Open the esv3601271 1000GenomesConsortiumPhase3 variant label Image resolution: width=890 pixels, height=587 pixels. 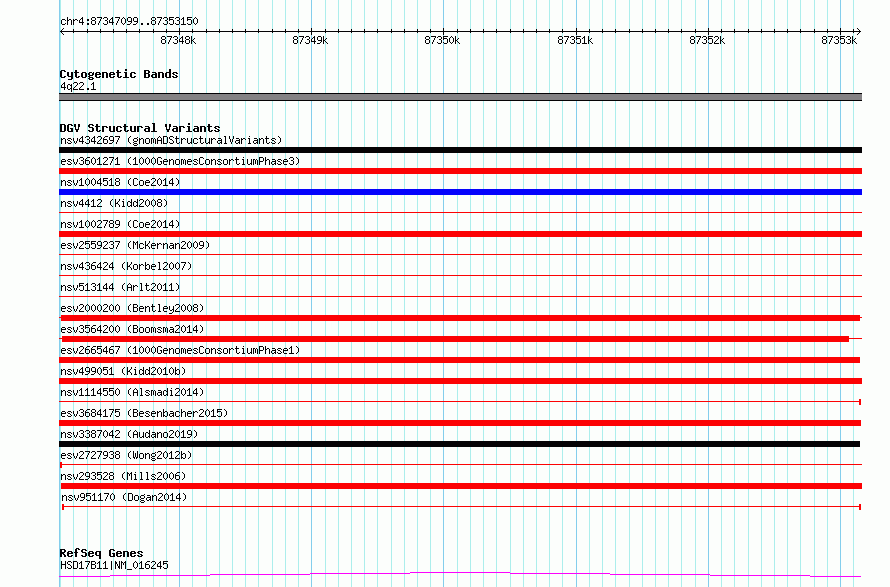coord(180,161)
